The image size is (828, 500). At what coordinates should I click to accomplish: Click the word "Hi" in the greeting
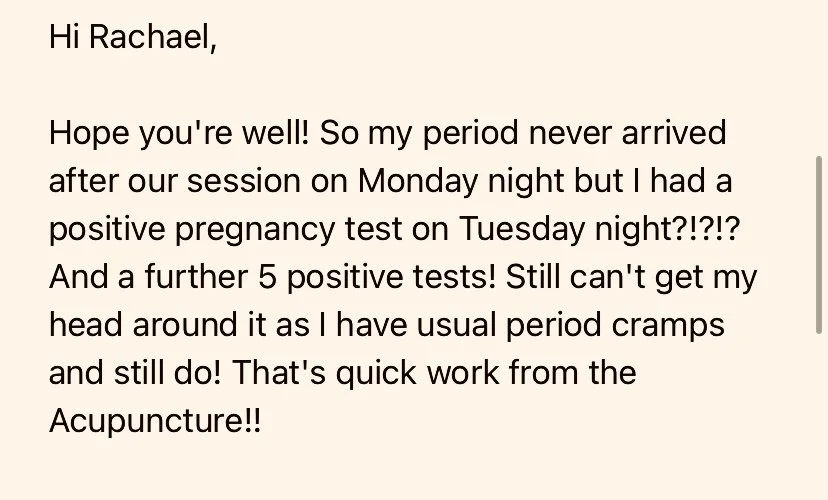[63, 37]
